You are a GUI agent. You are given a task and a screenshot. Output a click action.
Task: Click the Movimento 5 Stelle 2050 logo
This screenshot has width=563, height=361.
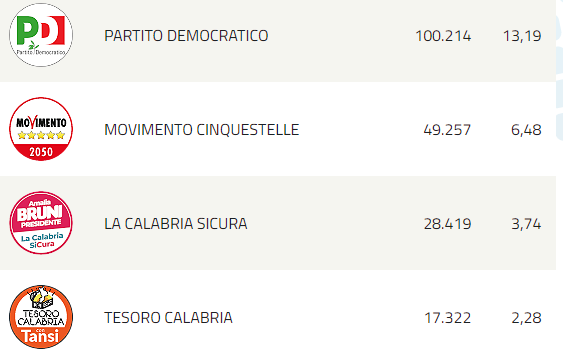41,129
